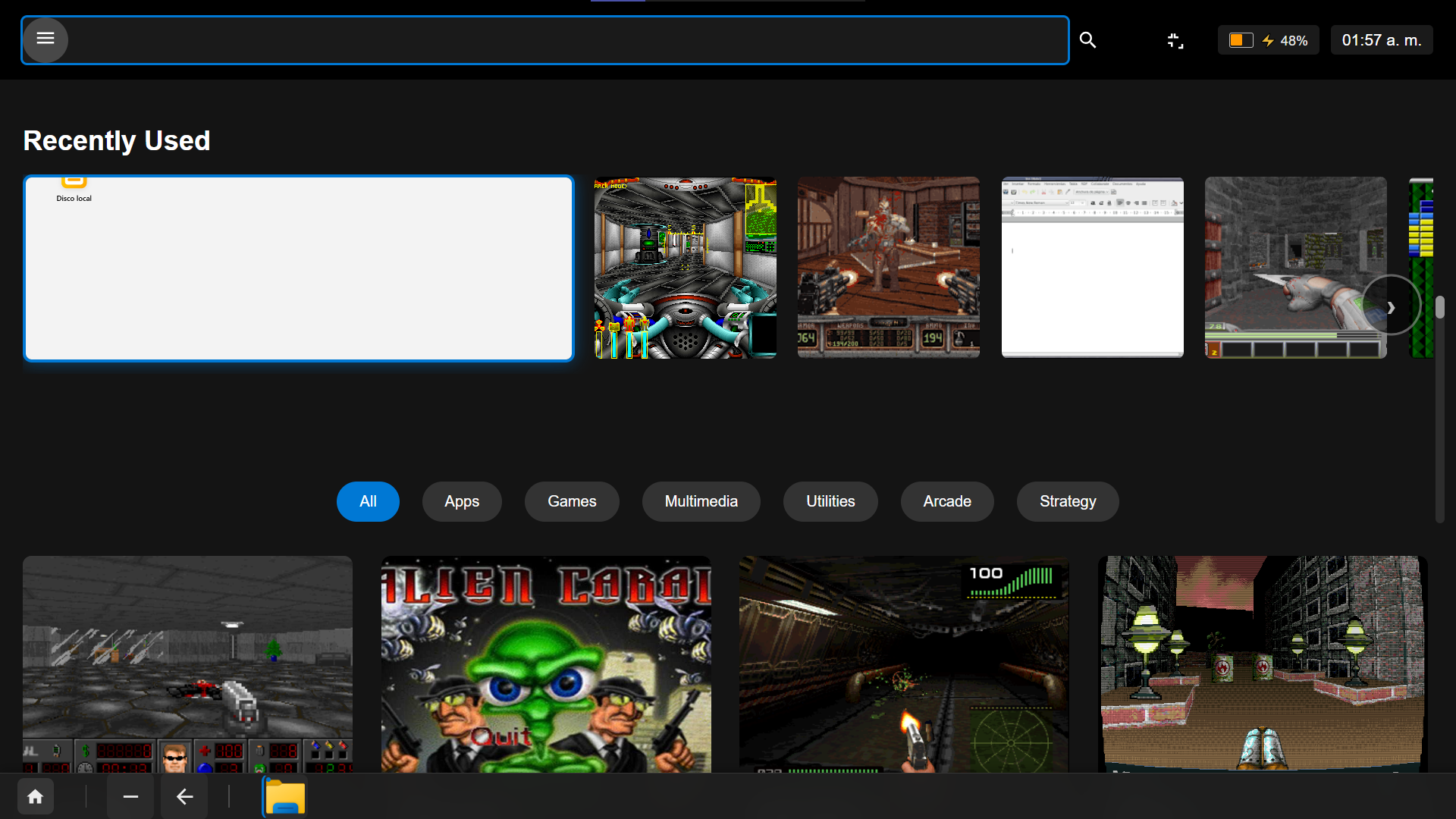The image size is (1456, 819).
Task: Click the battery status indicator
Action: (1268, 40)
